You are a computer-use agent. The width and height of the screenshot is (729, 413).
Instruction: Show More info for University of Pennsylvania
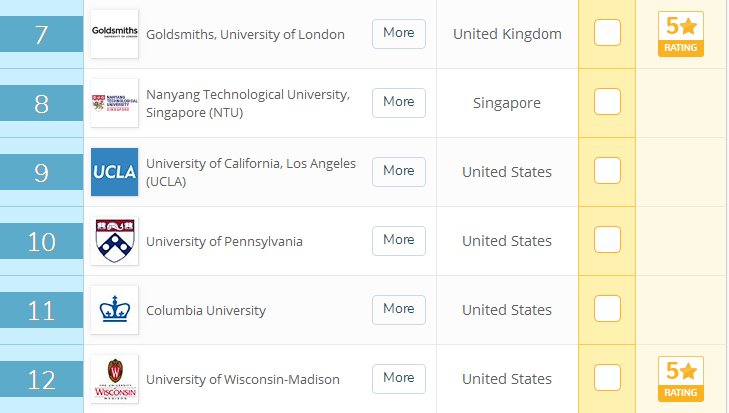click(398, 240)
